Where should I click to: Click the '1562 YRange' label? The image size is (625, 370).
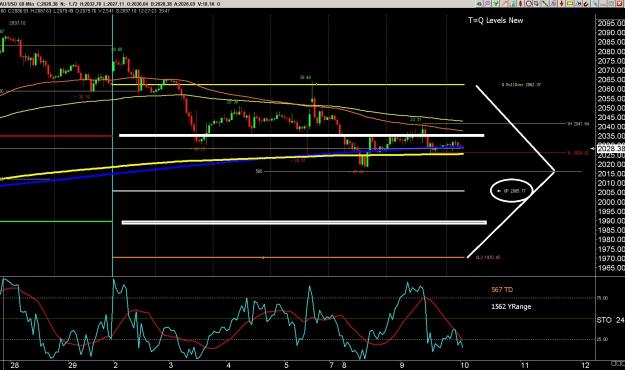511,307
